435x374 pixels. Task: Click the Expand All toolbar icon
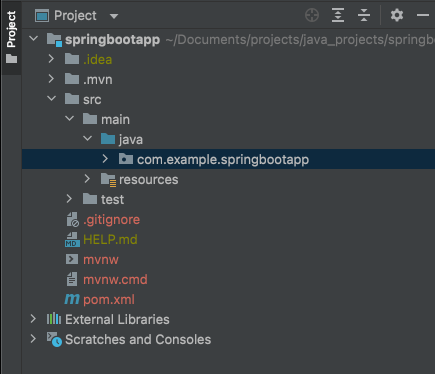click(x=338, y=15)
